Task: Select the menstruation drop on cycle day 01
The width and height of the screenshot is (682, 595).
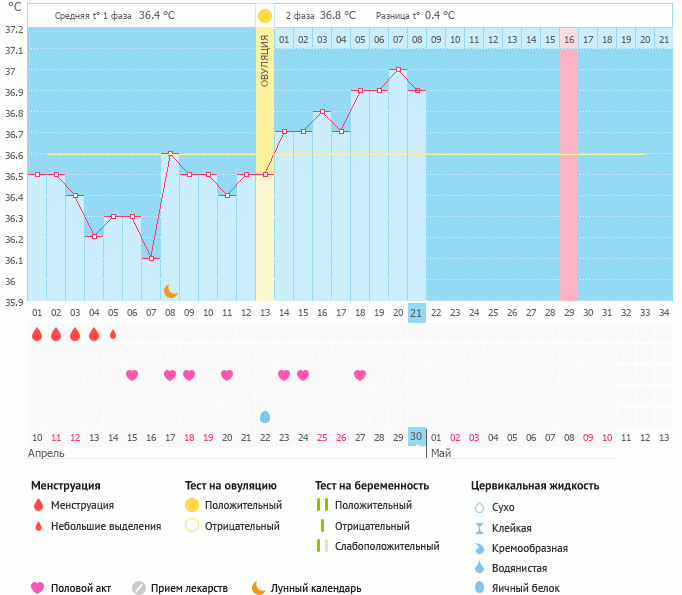Action: pyautogui.click(x=37, y=334)
